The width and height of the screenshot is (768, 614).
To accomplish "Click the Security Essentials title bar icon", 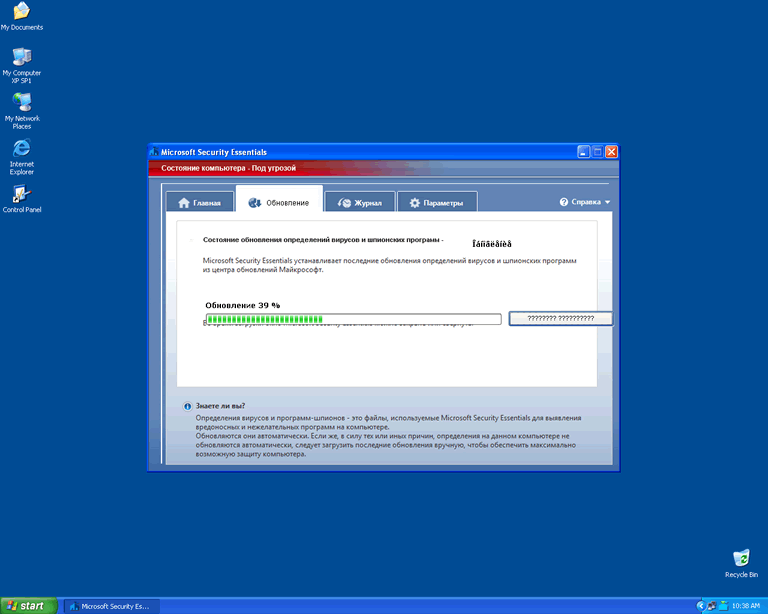I will click(x=155, y=152).
